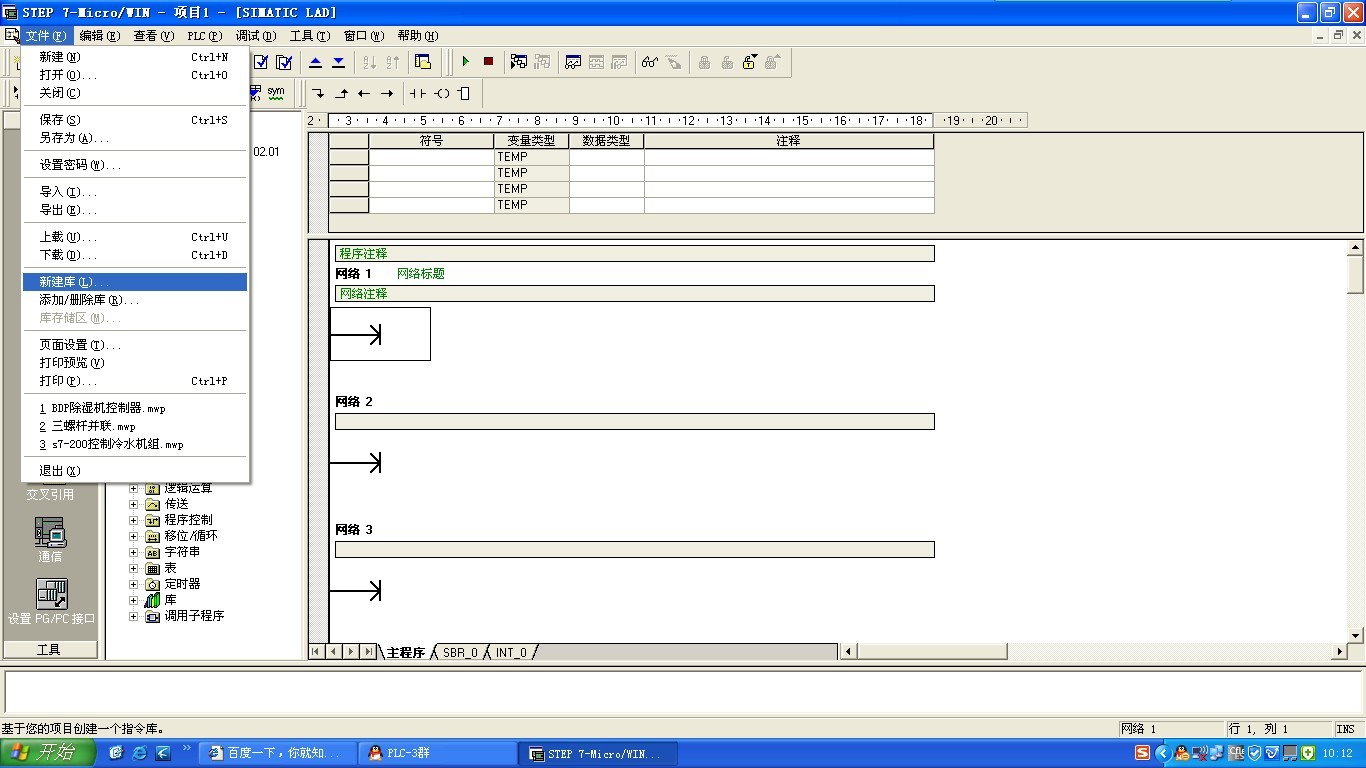The image size is (1366, 768).
Task: Expand the 调用子程序 tree node
Action: point(133,616)
